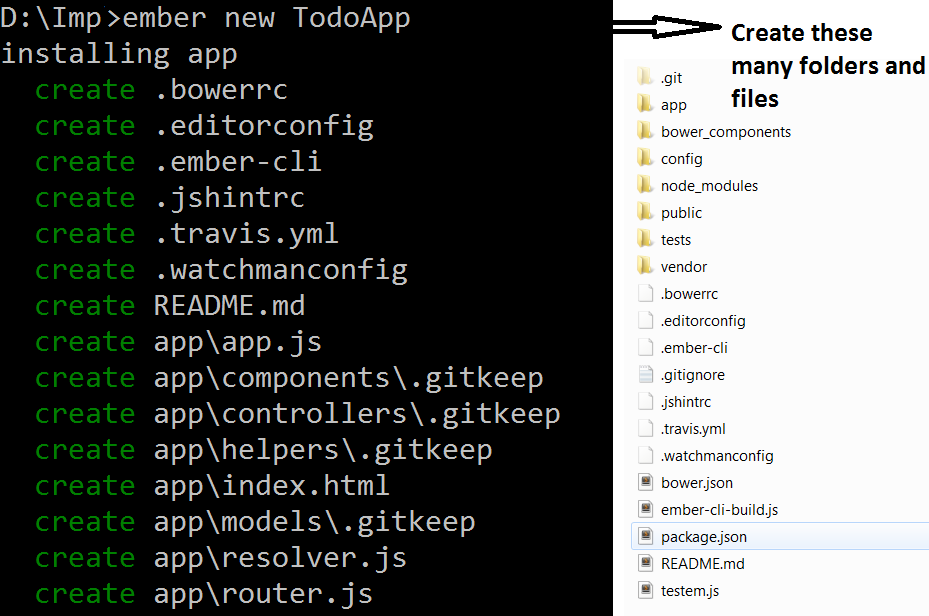The image size is (929, 616).
Task: Click terminal line 'create .watchmanconfig'
Action: pos(221,271)
